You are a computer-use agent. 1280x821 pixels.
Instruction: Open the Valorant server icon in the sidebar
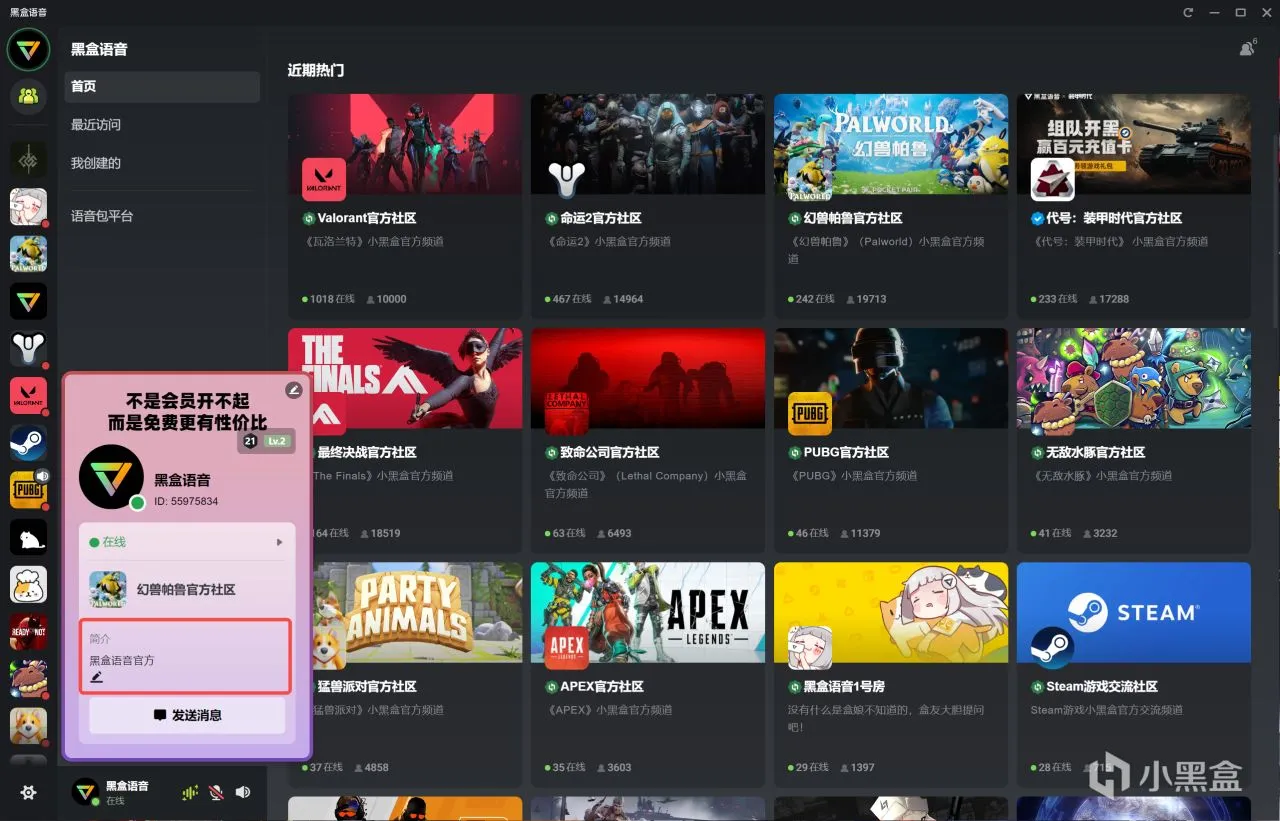[28, 396]
